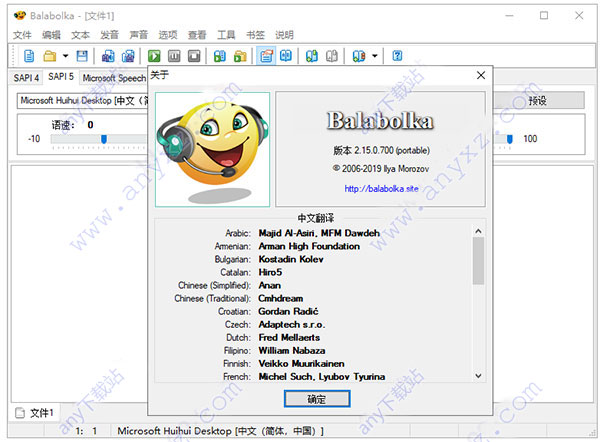Open the 编辑 menu
The height and width of the screenshot is (442, 600).
coord(51,35)
